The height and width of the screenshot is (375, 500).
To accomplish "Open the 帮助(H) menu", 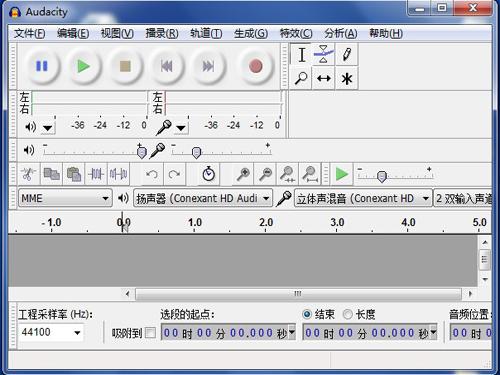I will tap(386, 33).
